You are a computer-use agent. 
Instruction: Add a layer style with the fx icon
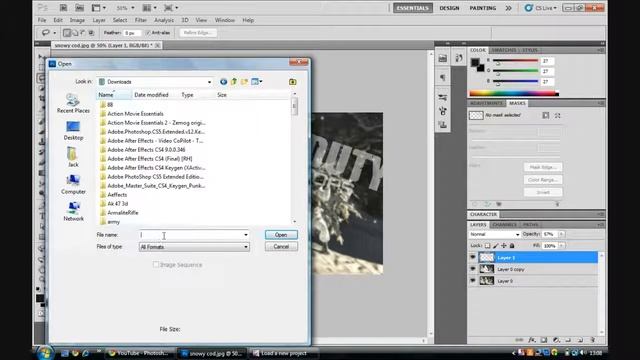(532, 340)
